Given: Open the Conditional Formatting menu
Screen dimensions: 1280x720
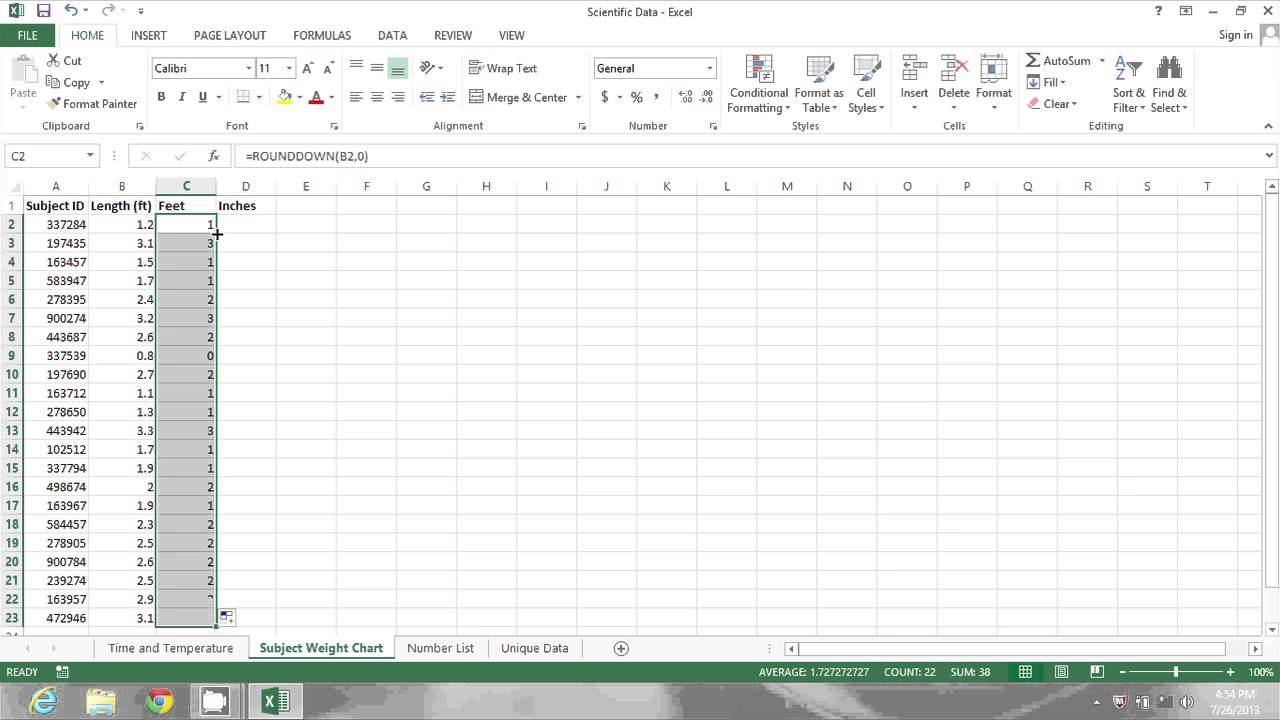Looking at the screenshot, I should pos(759,85).
